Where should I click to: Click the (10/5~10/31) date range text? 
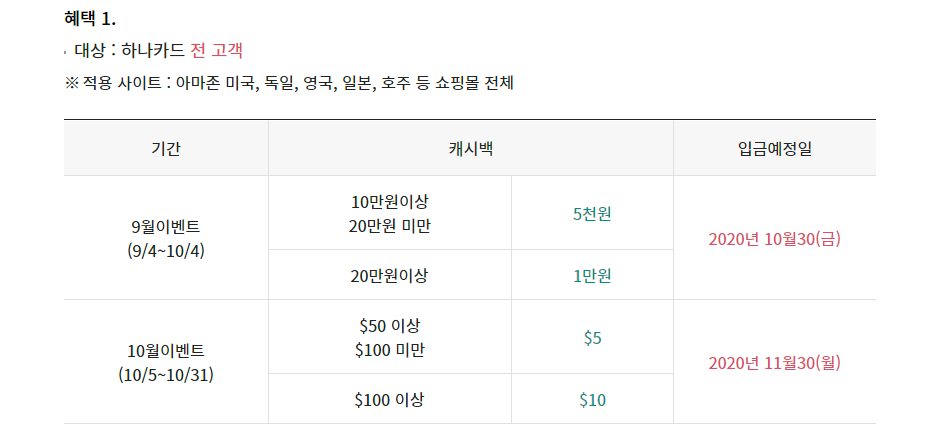(x=166, y=375)
